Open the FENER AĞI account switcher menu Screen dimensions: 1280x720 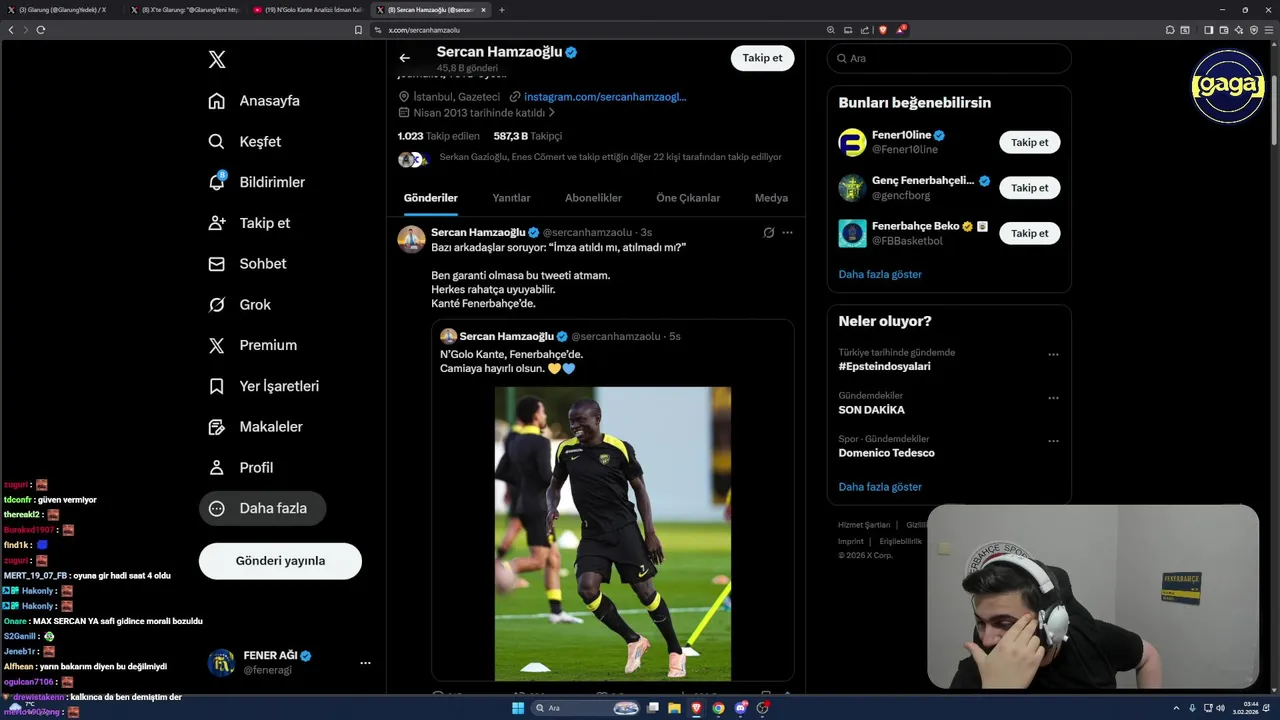coord(365,663)
